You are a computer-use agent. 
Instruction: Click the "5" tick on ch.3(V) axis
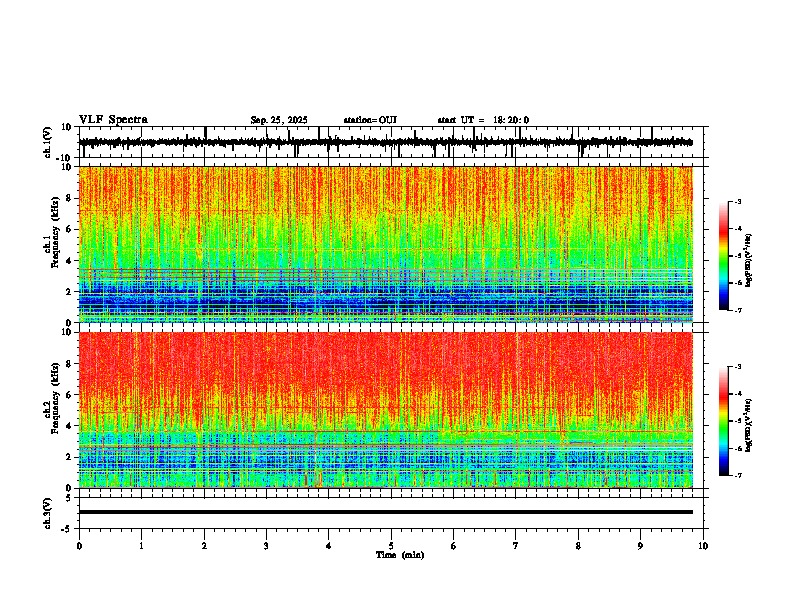point(70,498)
